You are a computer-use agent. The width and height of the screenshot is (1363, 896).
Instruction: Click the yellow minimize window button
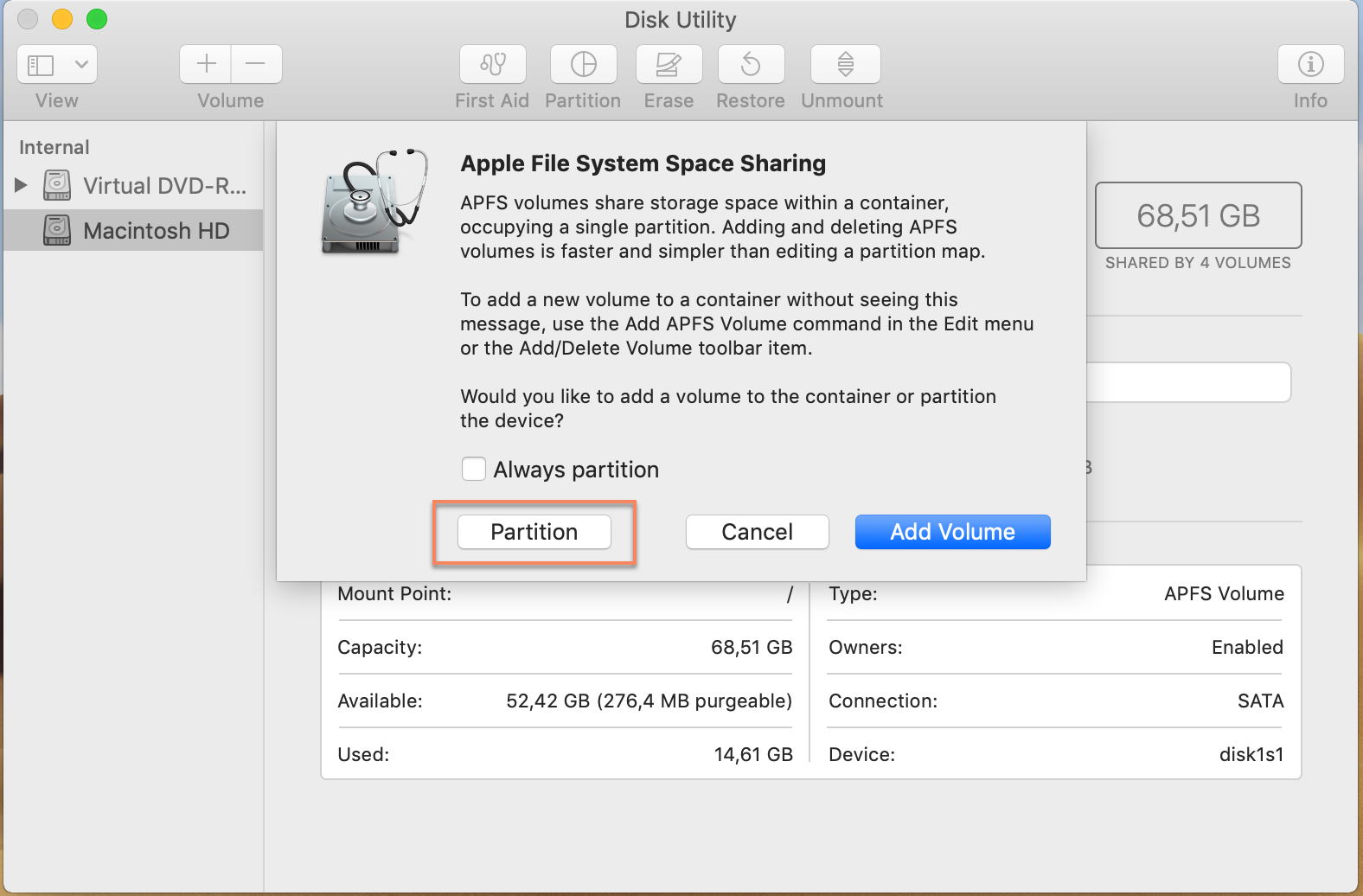pyautogui.click(x=62, y=19)
